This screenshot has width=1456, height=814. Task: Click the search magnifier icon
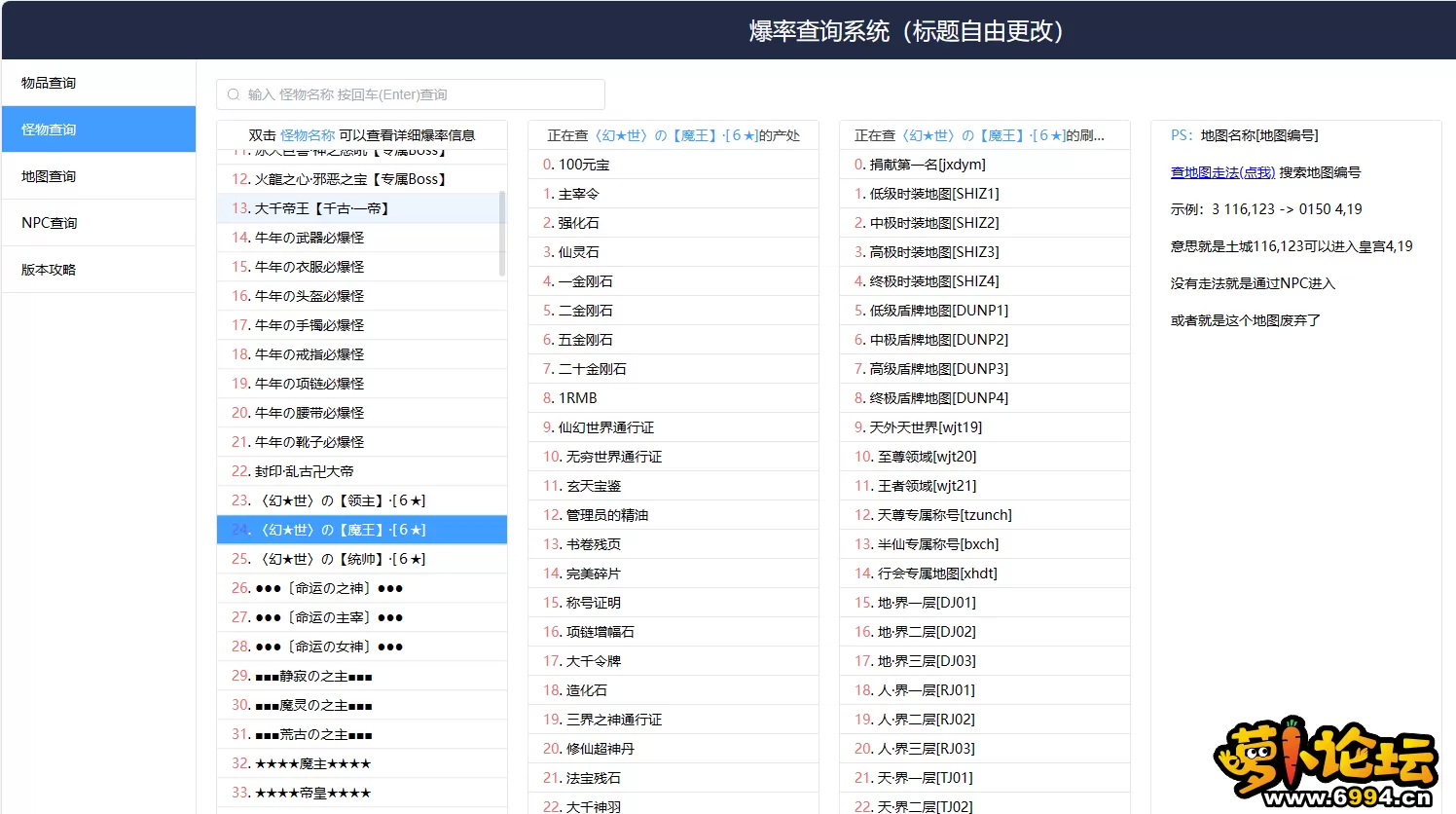tap(234, 94)
